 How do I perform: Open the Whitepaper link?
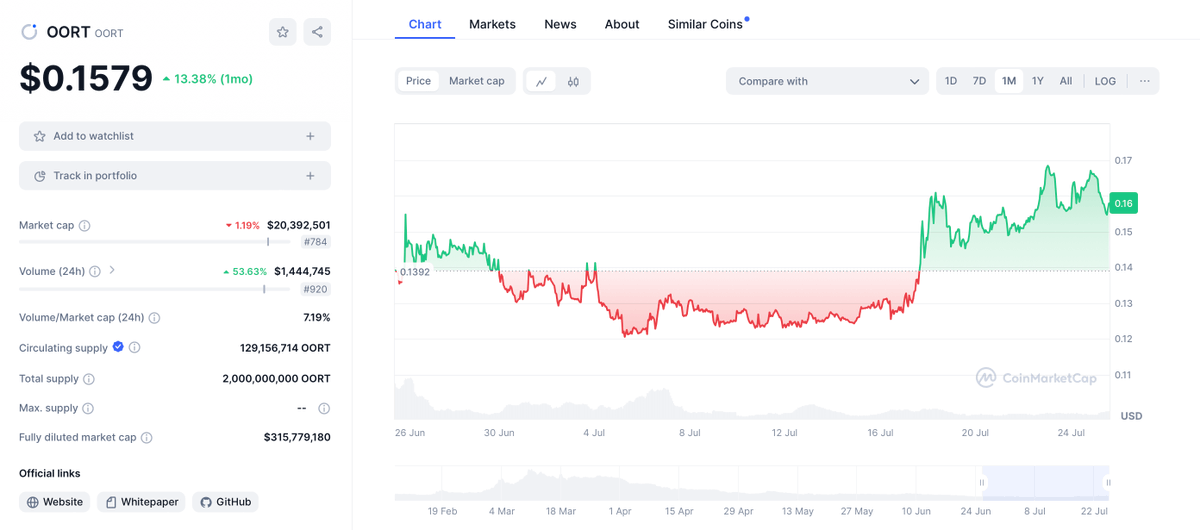pos(141,502)
